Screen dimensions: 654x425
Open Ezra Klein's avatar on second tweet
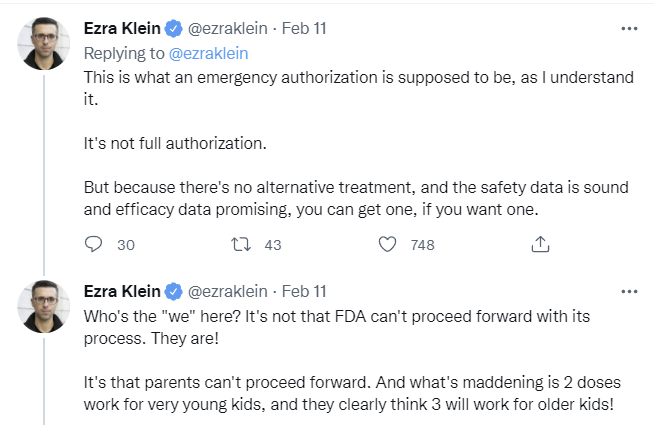(x=44, y=307)
